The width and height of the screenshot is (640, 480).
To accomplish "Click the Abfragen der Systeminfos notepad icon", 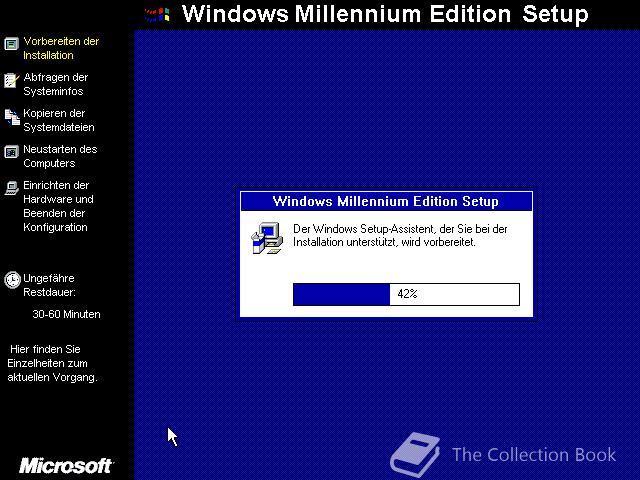I will point(11,80).
